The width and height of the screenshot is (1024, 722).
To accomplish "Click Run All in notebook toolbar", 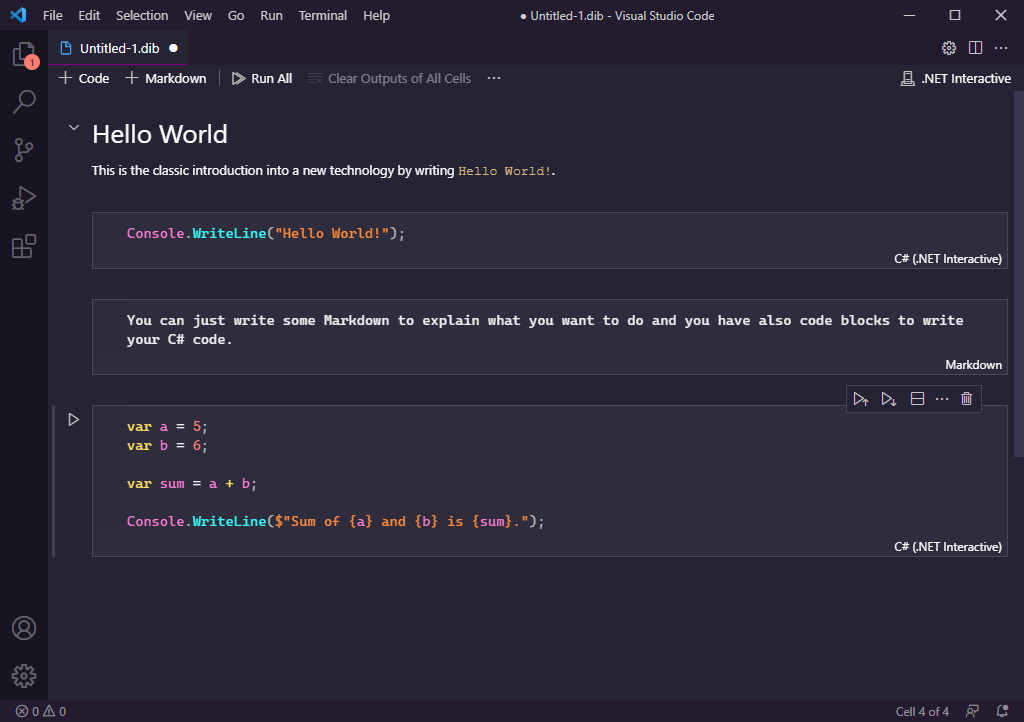I will coord(262,78).
